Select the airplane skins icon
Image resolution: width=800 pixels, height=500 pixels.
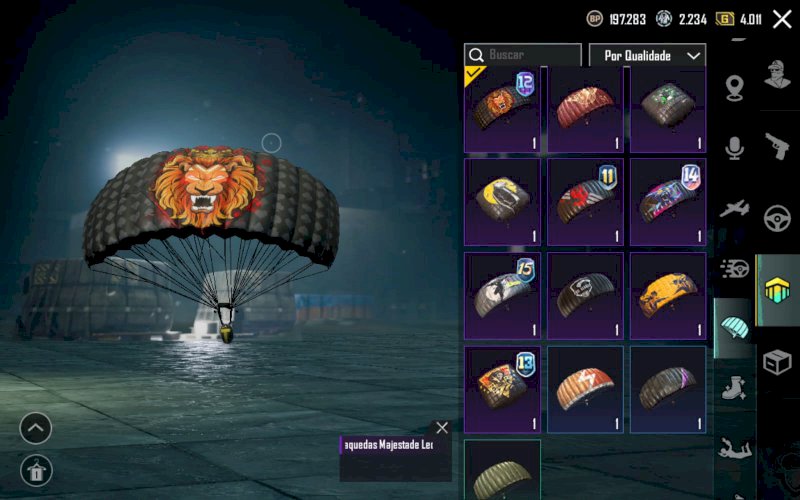[x=735, y=208]
